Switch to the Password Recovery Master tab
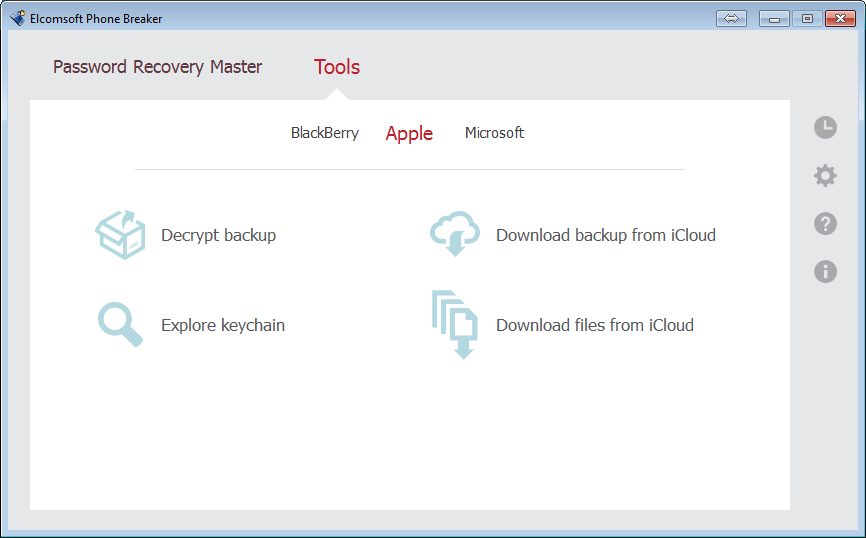 click(157, 67)
